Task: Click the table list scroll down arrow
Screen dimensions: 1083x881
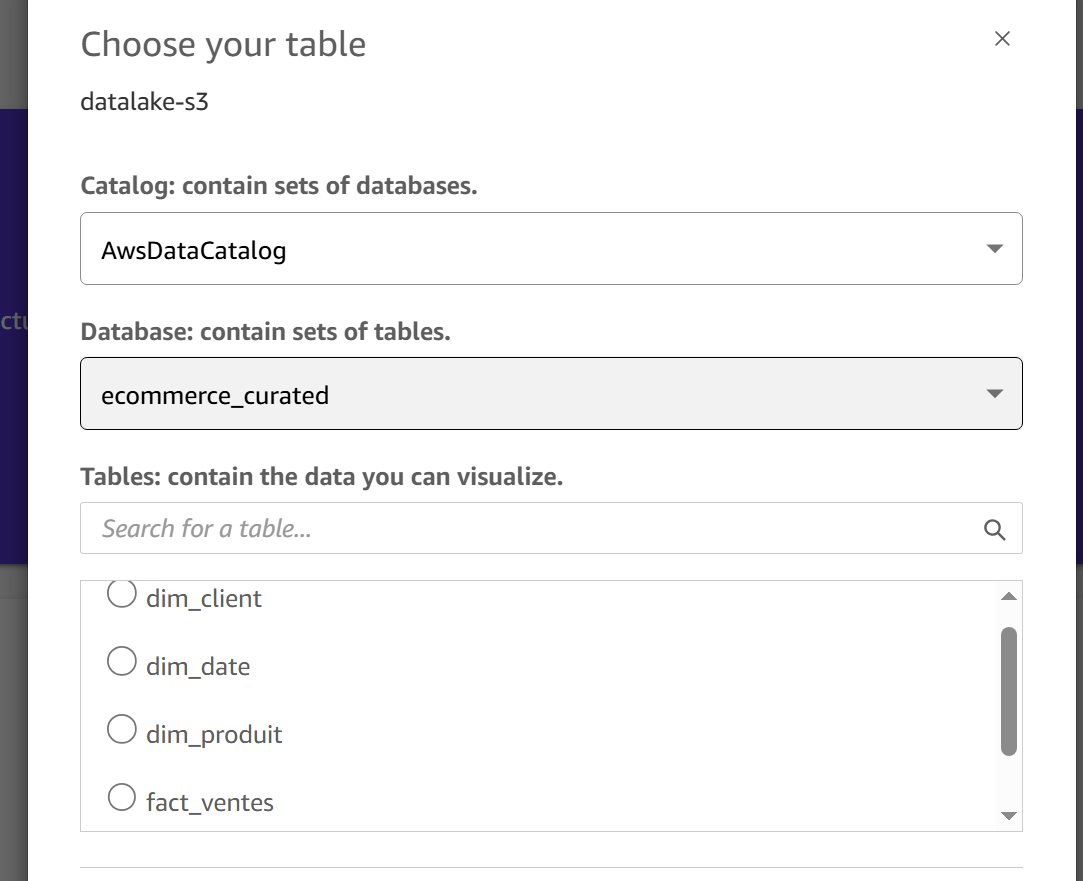Action: coord(1008,816)
